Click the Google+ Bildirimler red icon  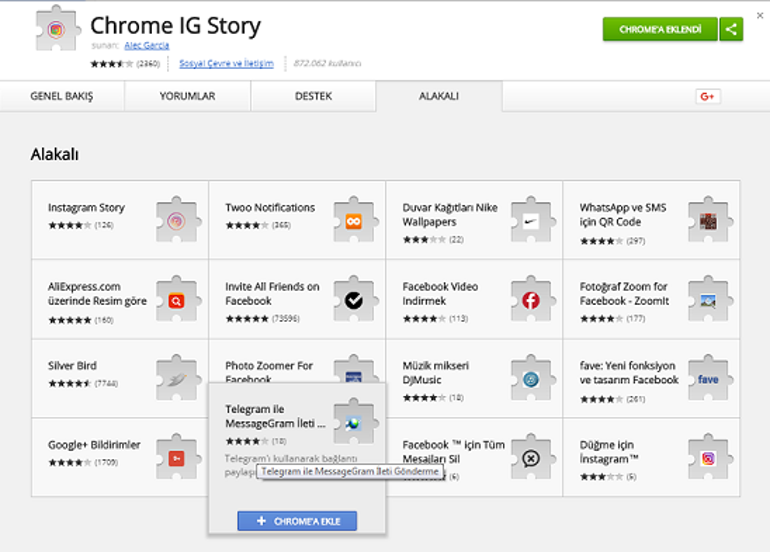[176, 458]
